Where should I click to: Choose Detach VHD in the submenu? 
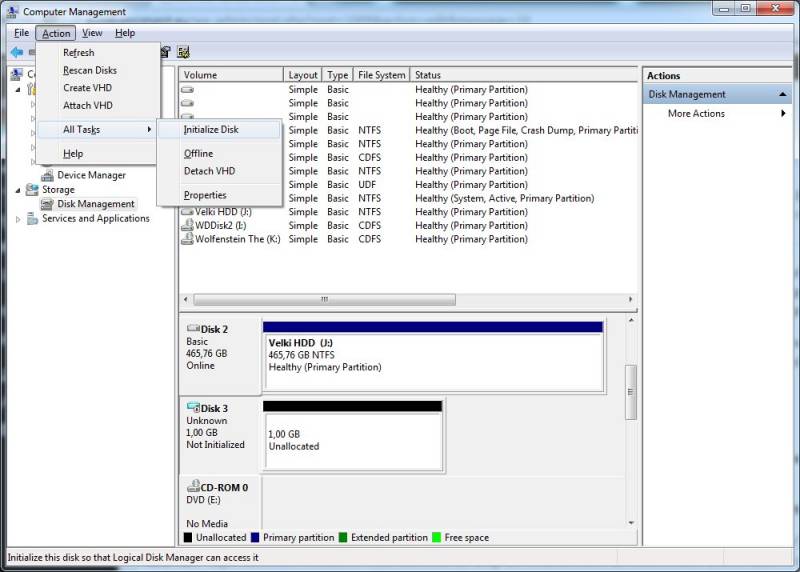point(209,171)
